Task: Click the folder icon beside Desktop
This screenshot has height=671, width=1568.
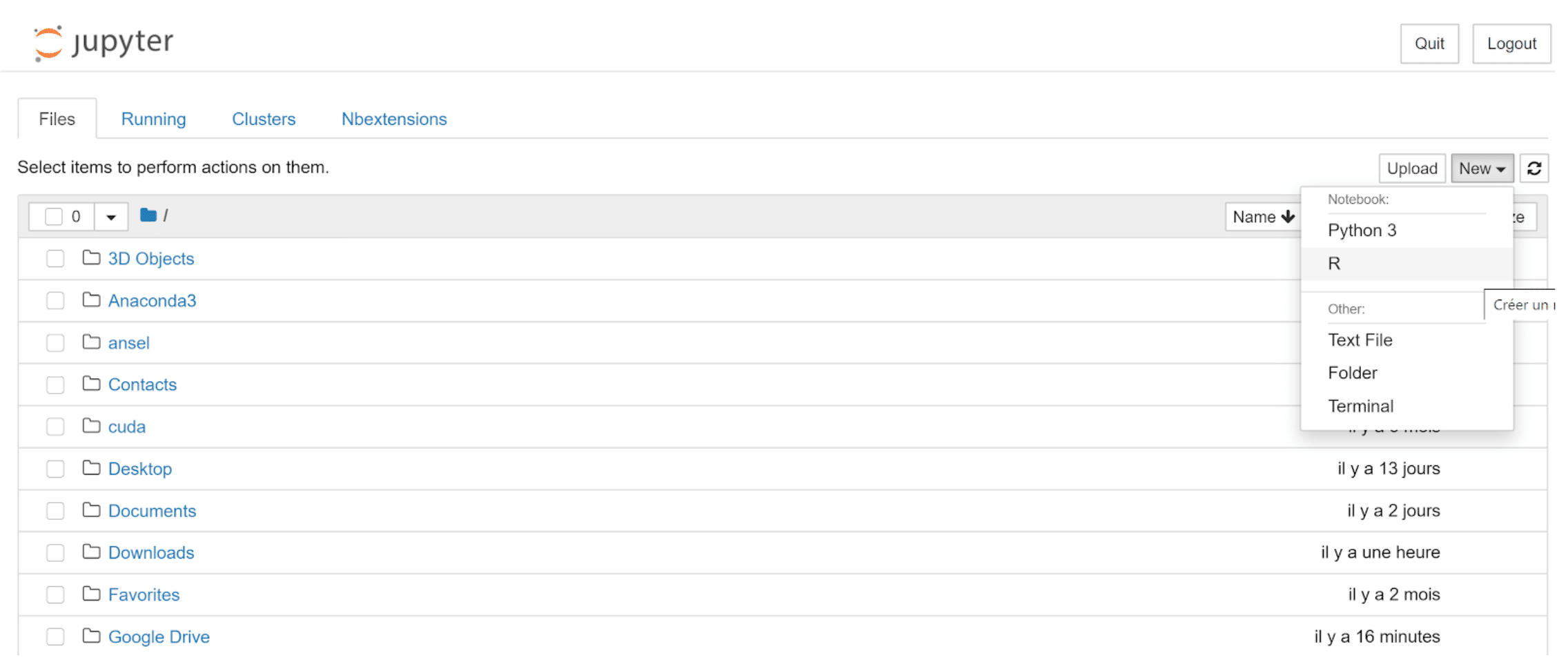Action: (91, 468)
